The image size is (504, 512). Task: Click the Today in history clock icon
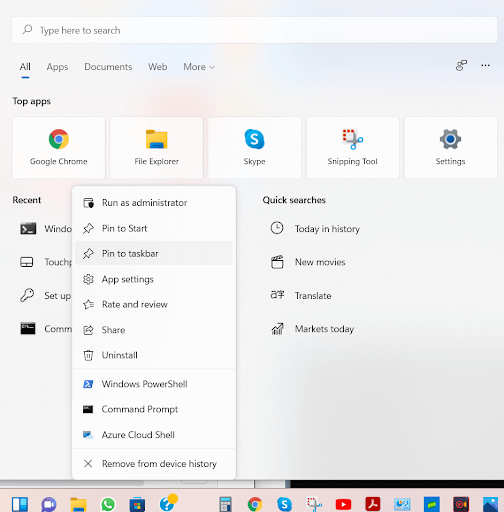(x=277, y=228)
